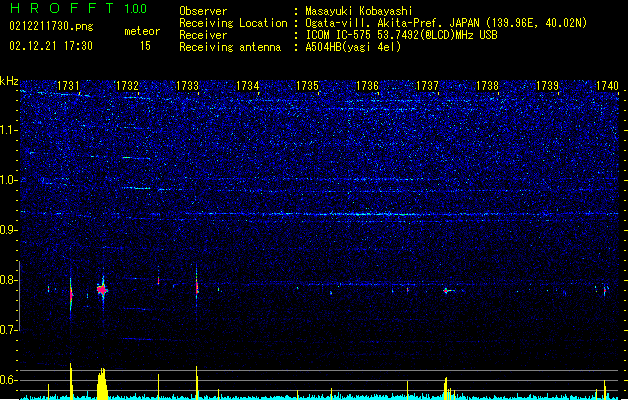Image resolution: width=629 pixels, height=400 pixels.
Task: Click the 1733 time marker
Action: pos(187,86)
